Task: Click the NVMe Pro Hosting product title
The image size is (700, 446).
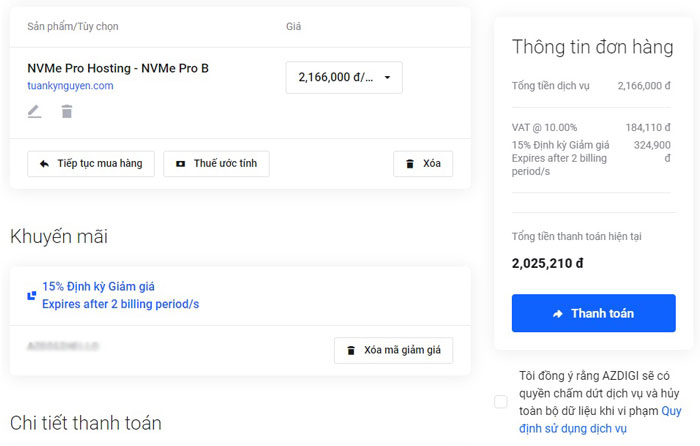Action: pos(118,68)
